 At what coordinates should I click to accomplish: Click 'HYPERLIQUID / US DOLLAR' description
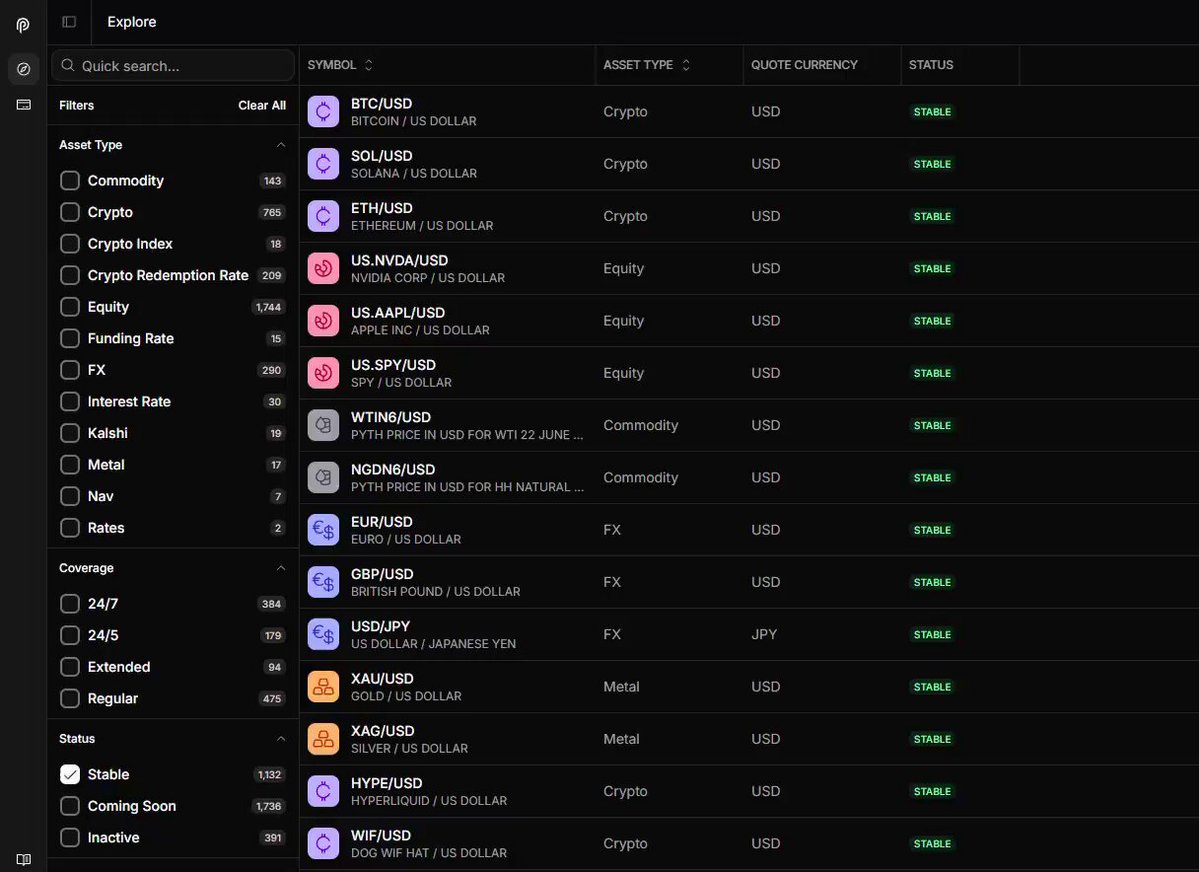(429, 801)
